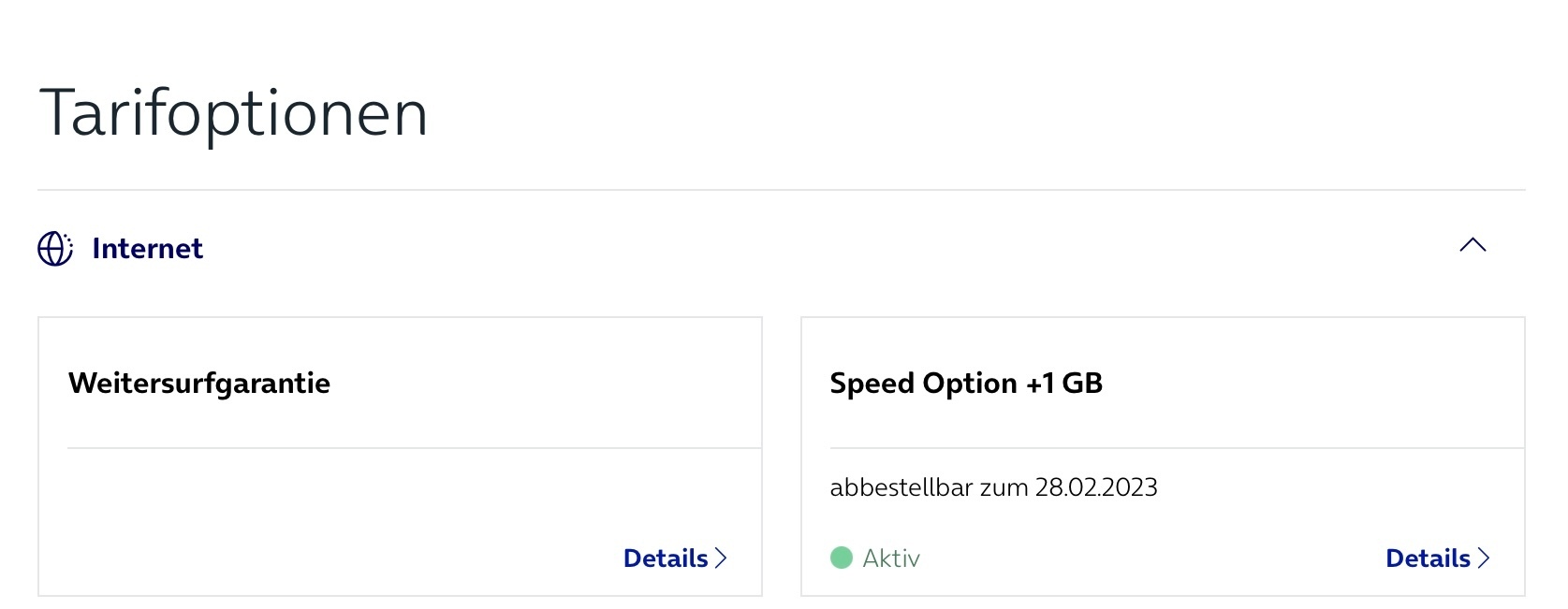
Task: Click the divider line below Tarifoptionen heading
Action: (782, 190)
